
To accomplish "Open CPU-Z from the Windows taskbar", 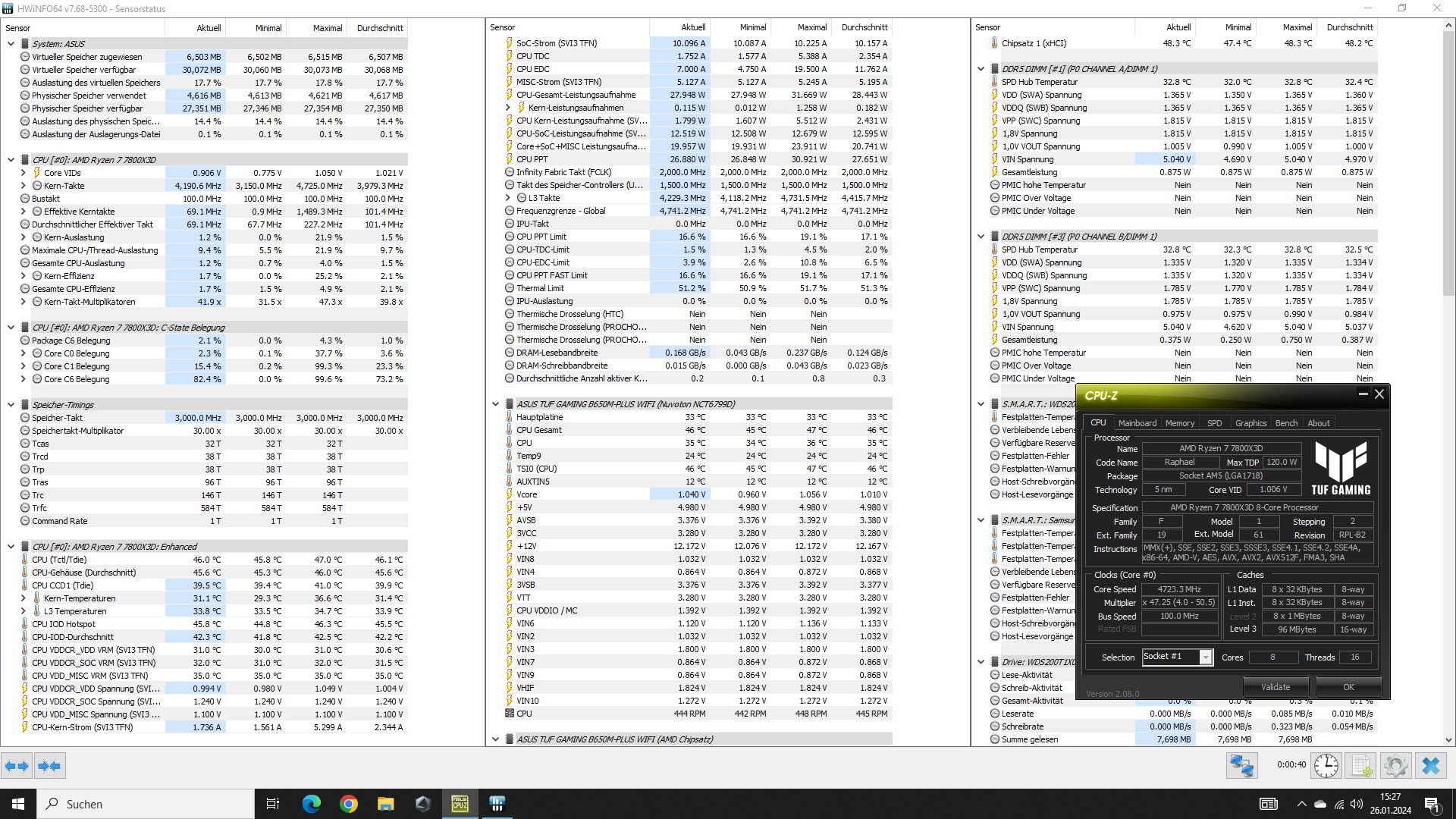I will (x=460, y=804).
